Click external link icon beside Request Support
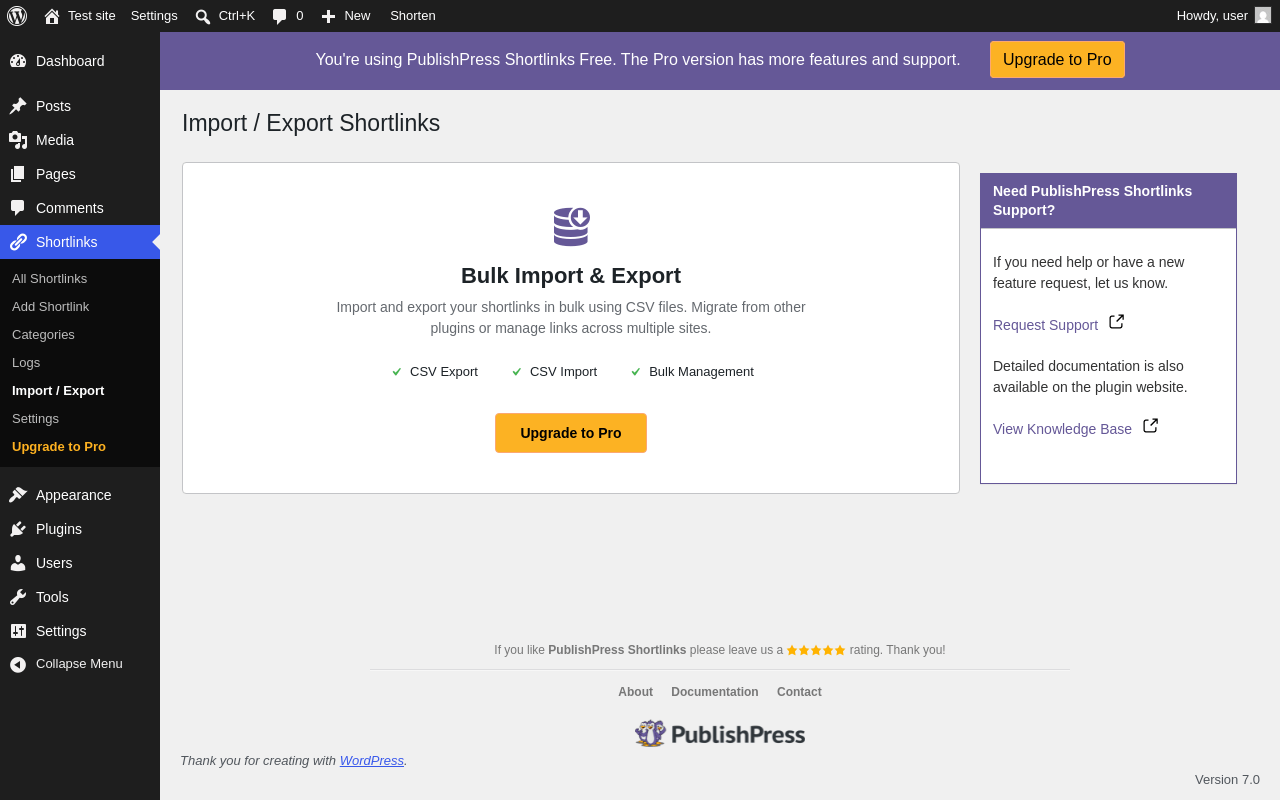The width and height of the screenshot is (1280, 800). click(x=1117, y=322)
